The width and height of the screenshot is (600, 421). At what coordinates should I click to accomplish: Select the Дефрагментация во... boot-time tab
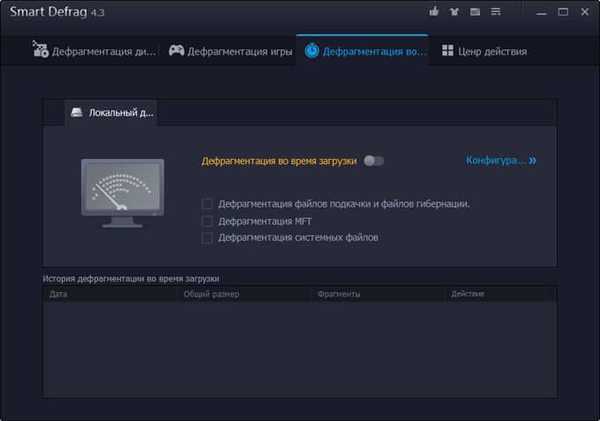click(x=362, y=51)
